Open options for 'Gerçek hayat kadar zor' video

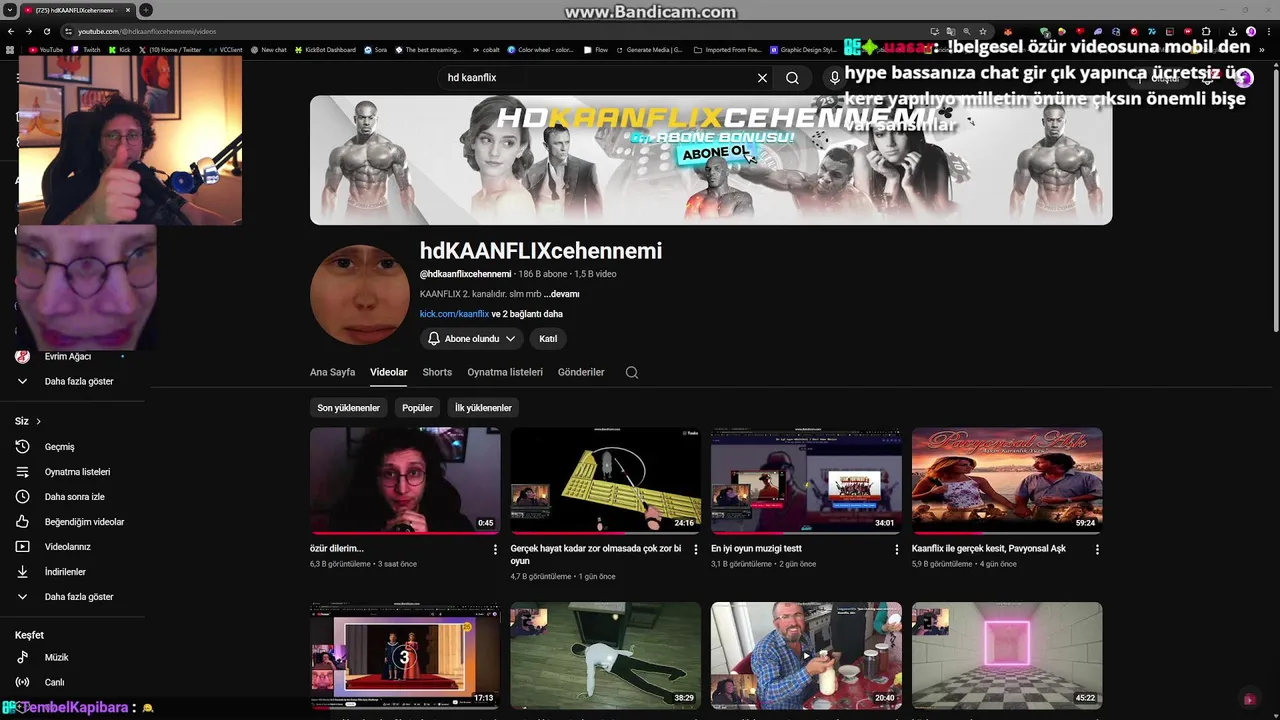(x=696, y=549)
